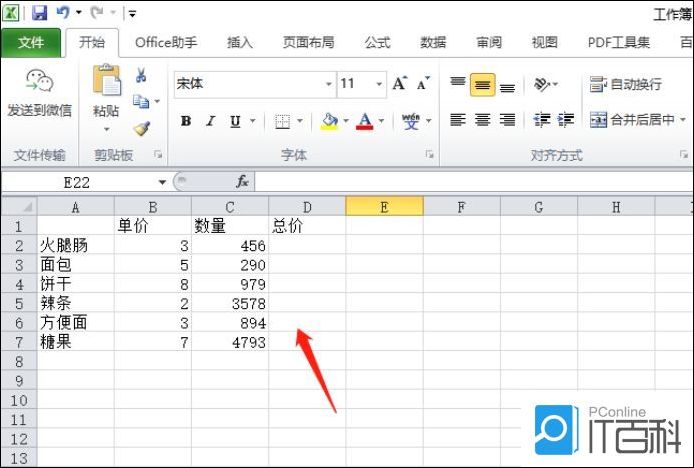Open the 字体 dialog launcher
Viewport: 694px width, 468px height.
click(x=429, y=154)
